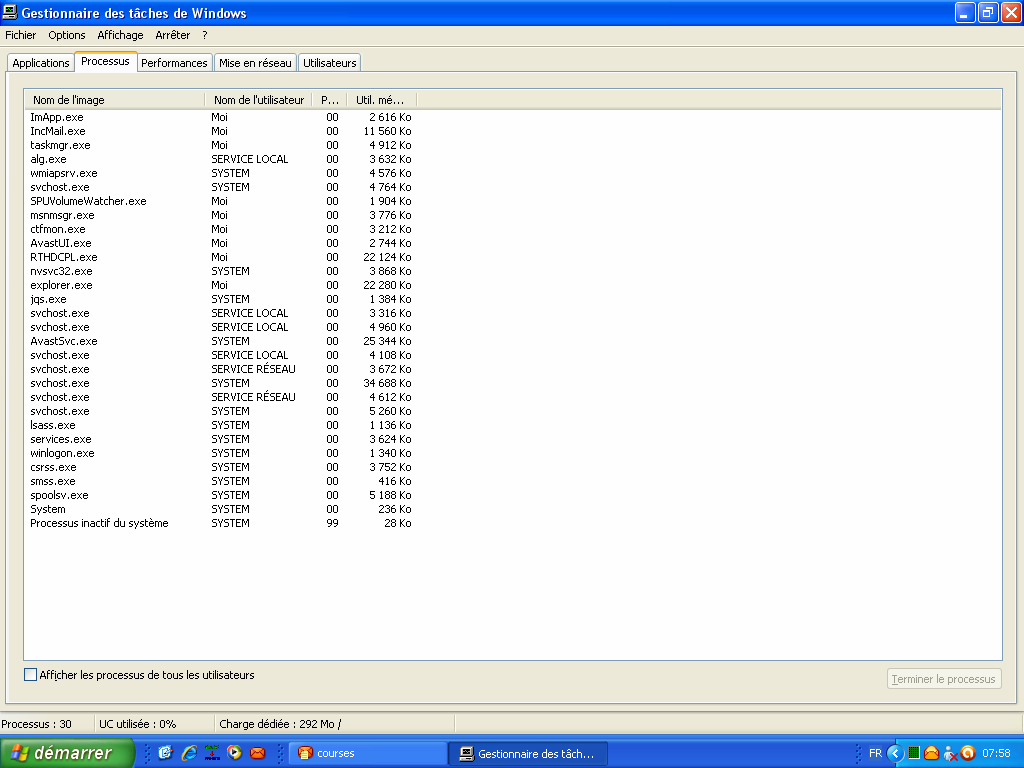The width and height of the screenshot is (1024, 768).
Task: Select the nvsvc32.exe process row
Action: [221, 271]
